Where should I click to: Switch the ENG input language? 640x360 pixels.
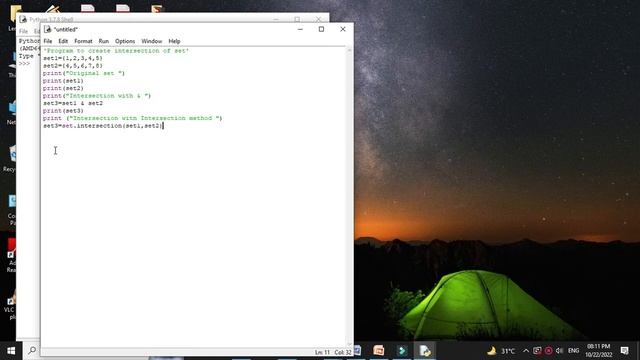tap(573, 351)
